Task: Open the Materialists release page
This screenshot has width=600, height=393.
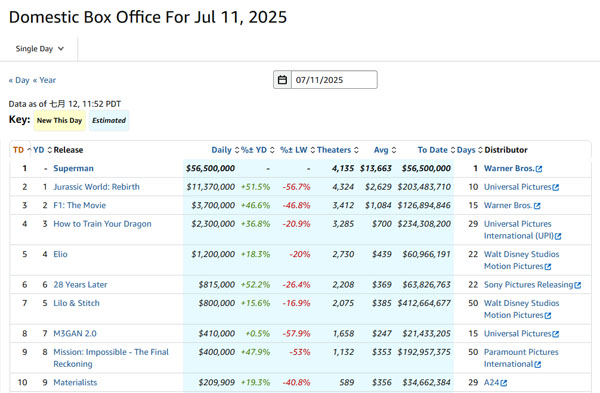Action: coord(75,382)
